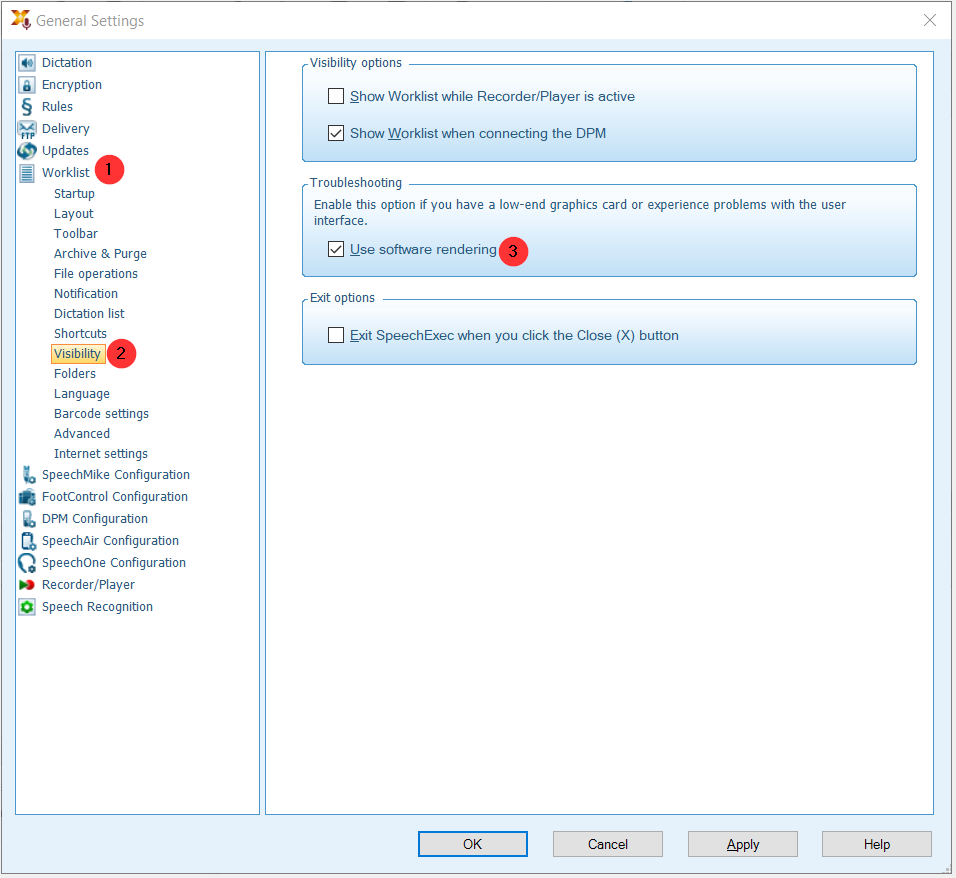Confirm settings with the OK button
Image resolution: width=956 pixels, height=878 pixels.
473,844
